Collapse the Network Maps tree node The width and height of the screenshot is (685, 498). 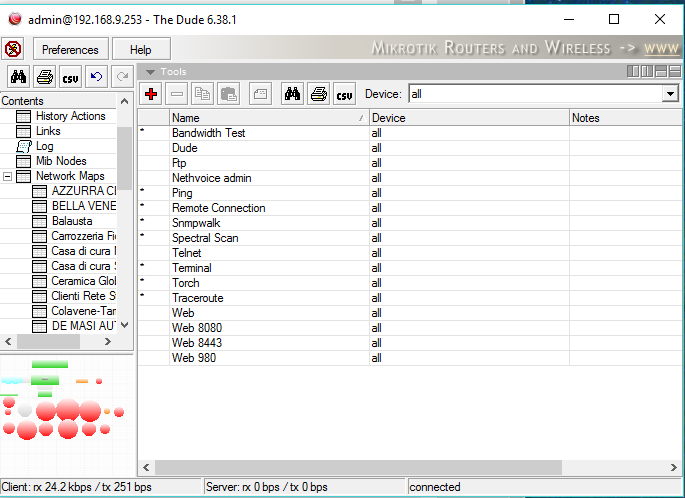point(7,176)
